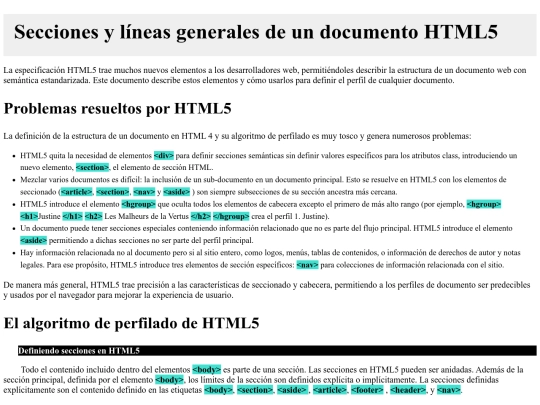Click the closing </h2> tag
The width and height of the screenshot is (540, 405).
coord(201,217)
